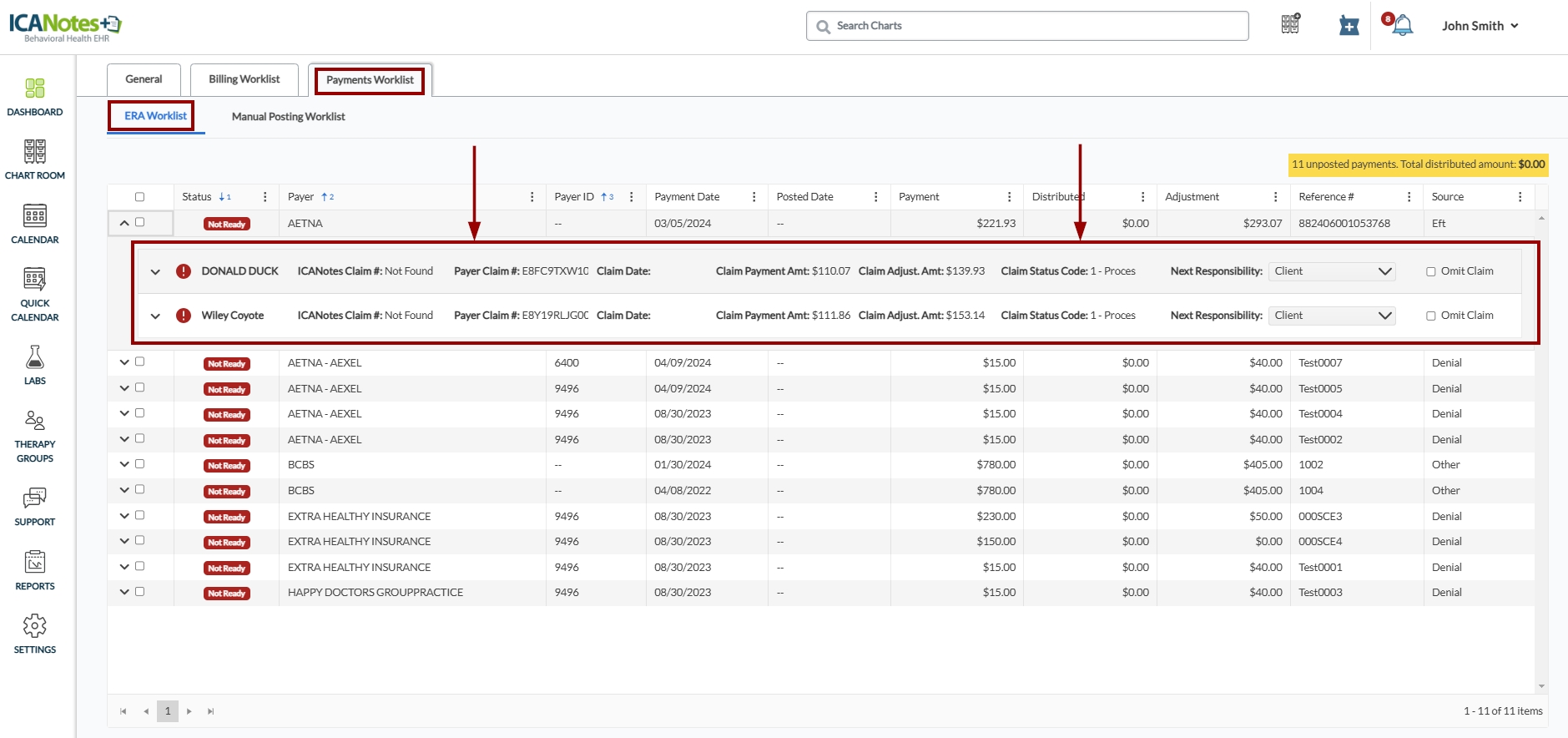Open the Payer column options menu
This screenshot has height=738, width=1568.
[x=532, y=197]
